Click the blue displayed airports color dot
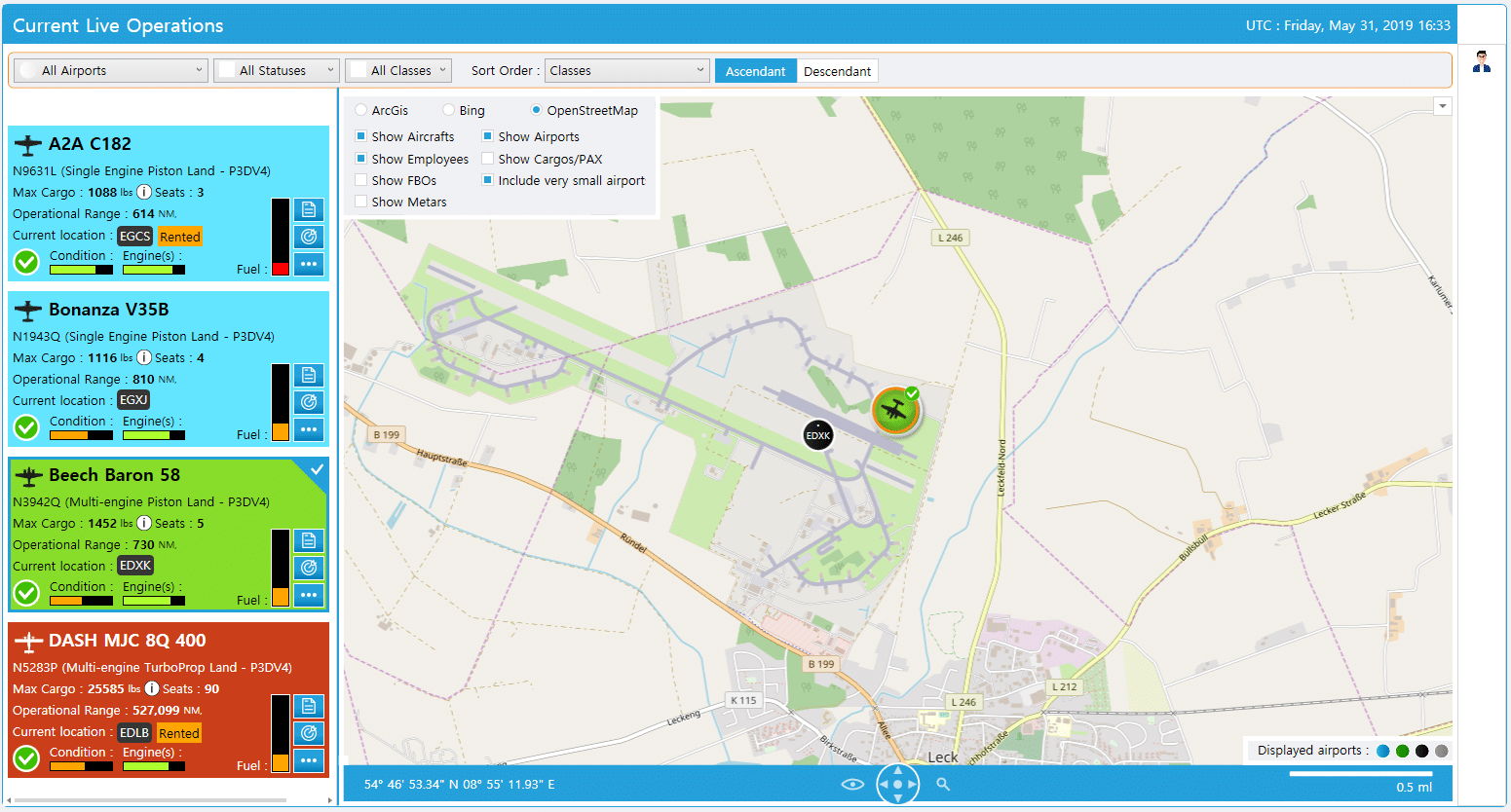 1383,751
